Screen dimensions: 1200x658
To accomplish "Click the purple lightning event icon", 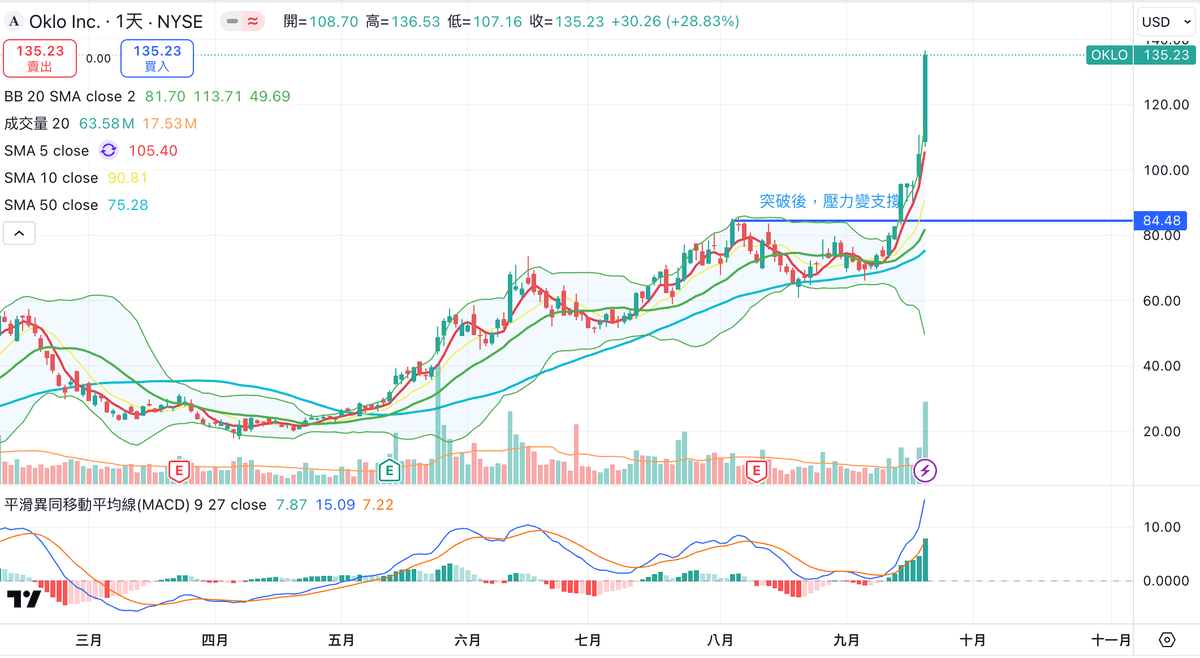I will (x=927, y=470).
